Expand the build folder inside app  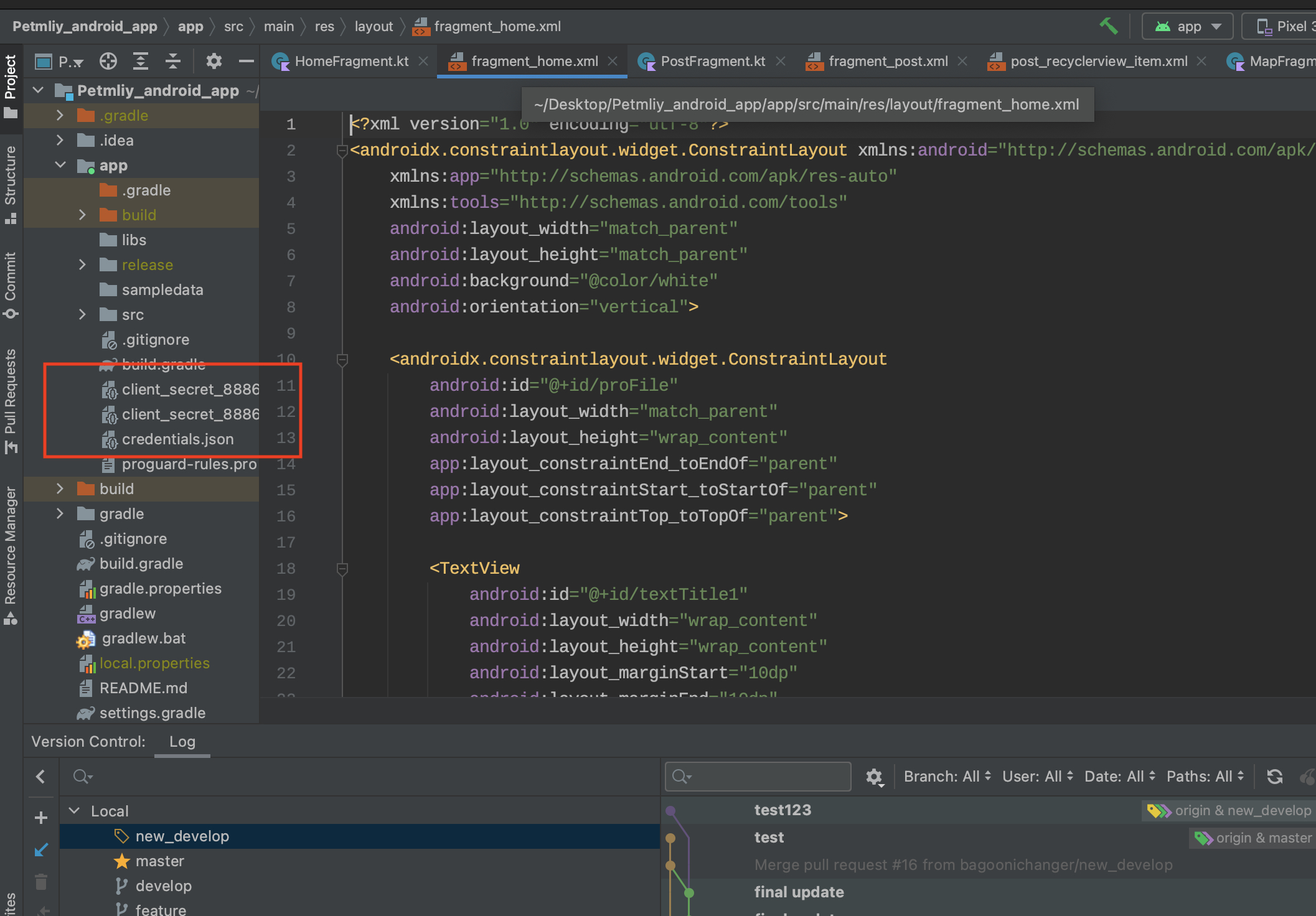pos(82,215)
